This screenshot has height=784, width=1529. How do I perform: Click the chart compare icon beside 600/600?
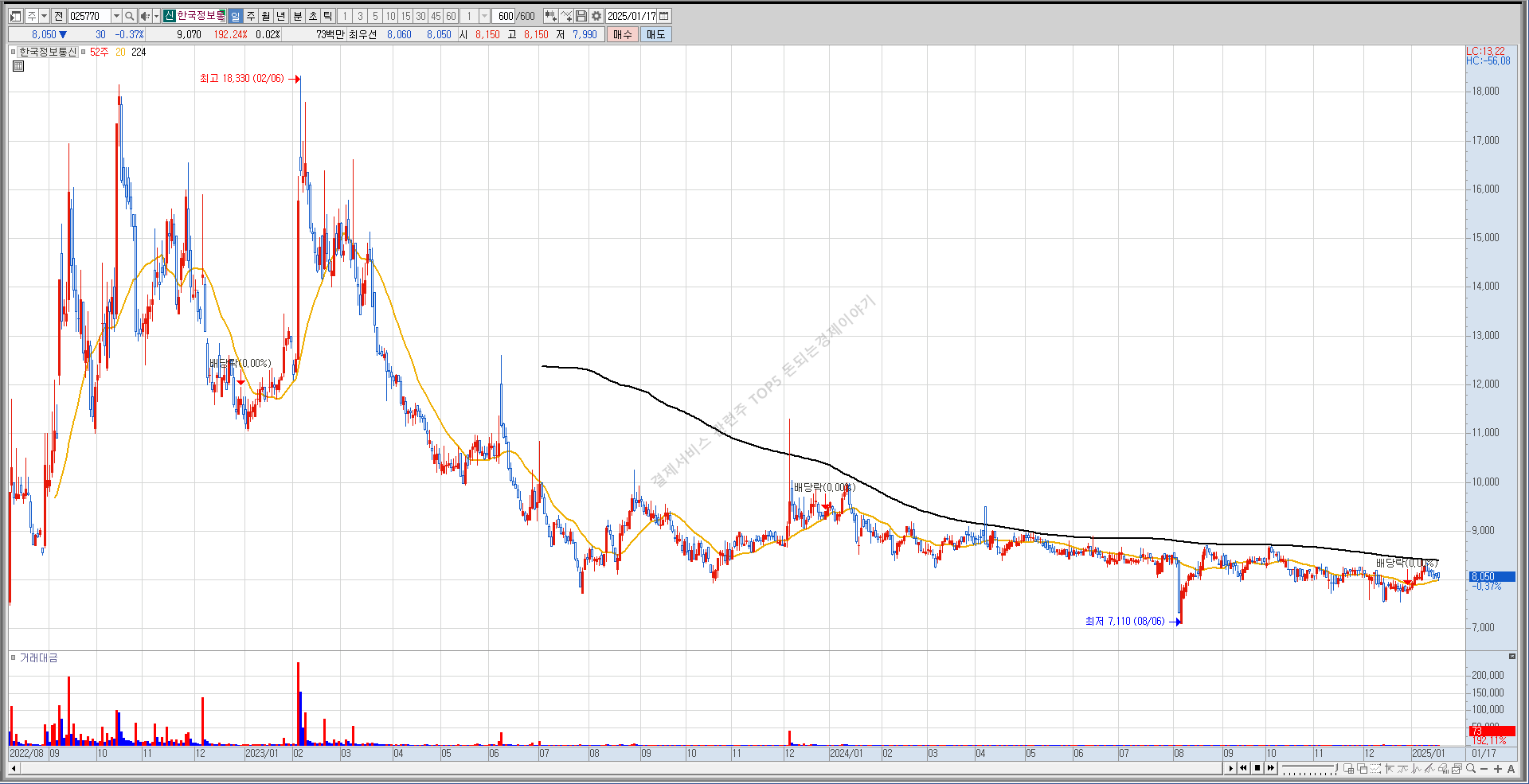coord(550,16)
